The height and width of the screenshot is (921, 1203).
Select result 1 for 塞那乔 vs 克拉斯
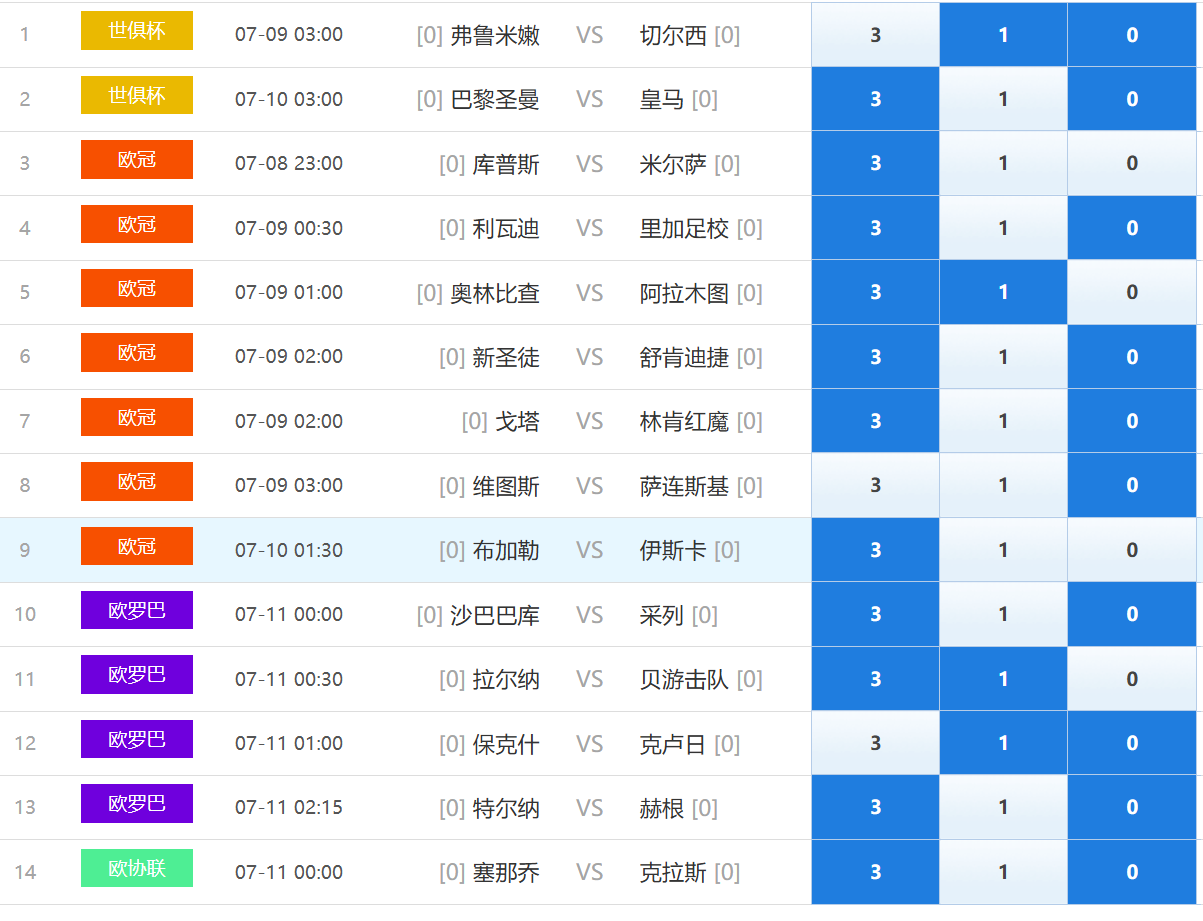click(1003, 872)
